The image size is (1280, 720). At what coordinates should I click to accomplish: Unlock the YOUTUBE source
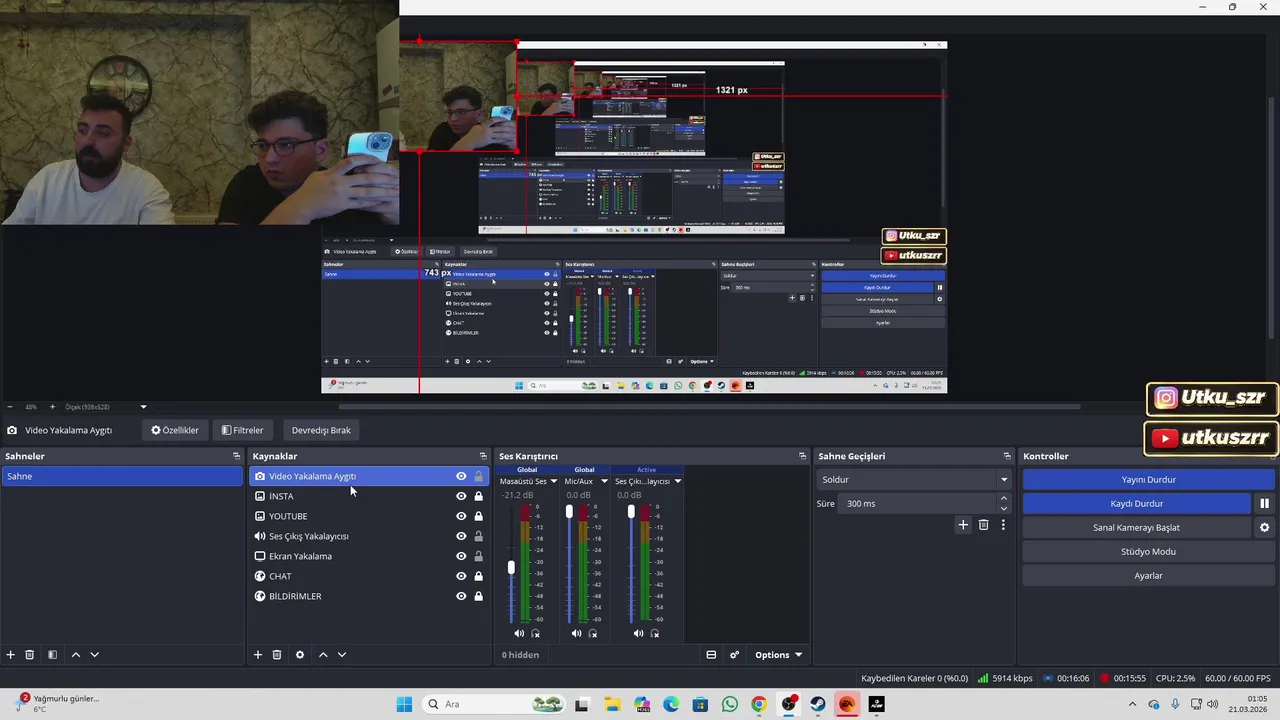(478, 516)
